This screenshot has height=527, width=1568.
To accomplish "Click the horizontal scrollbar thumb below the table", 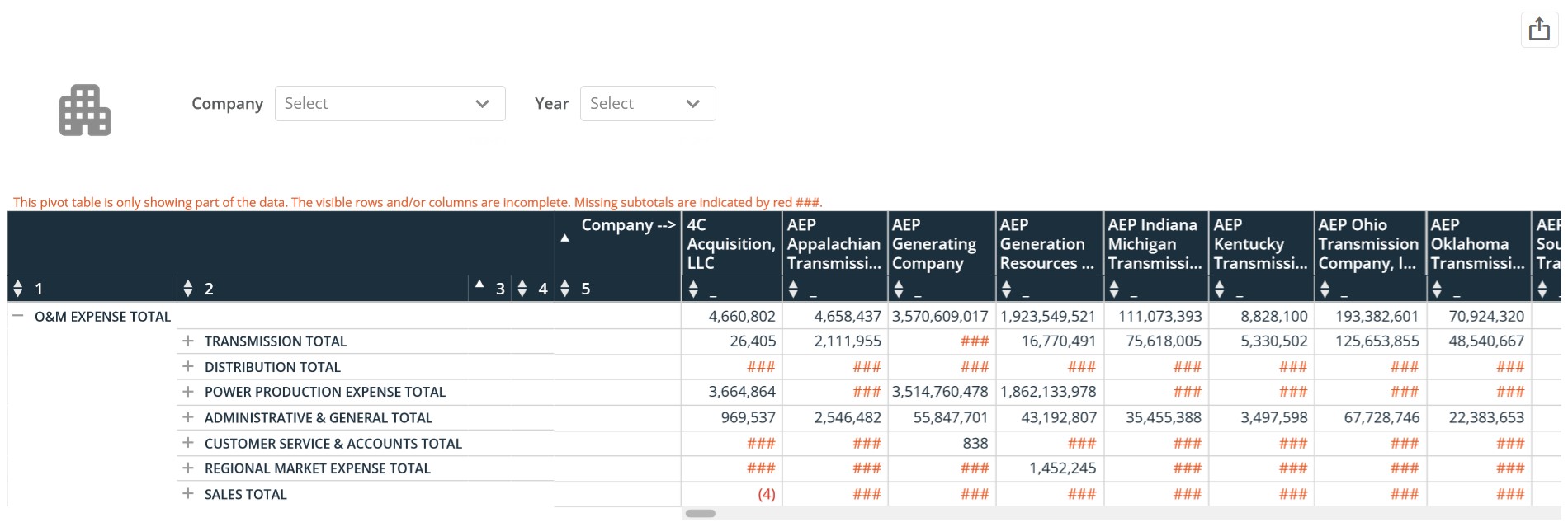I will pos(700,514).
